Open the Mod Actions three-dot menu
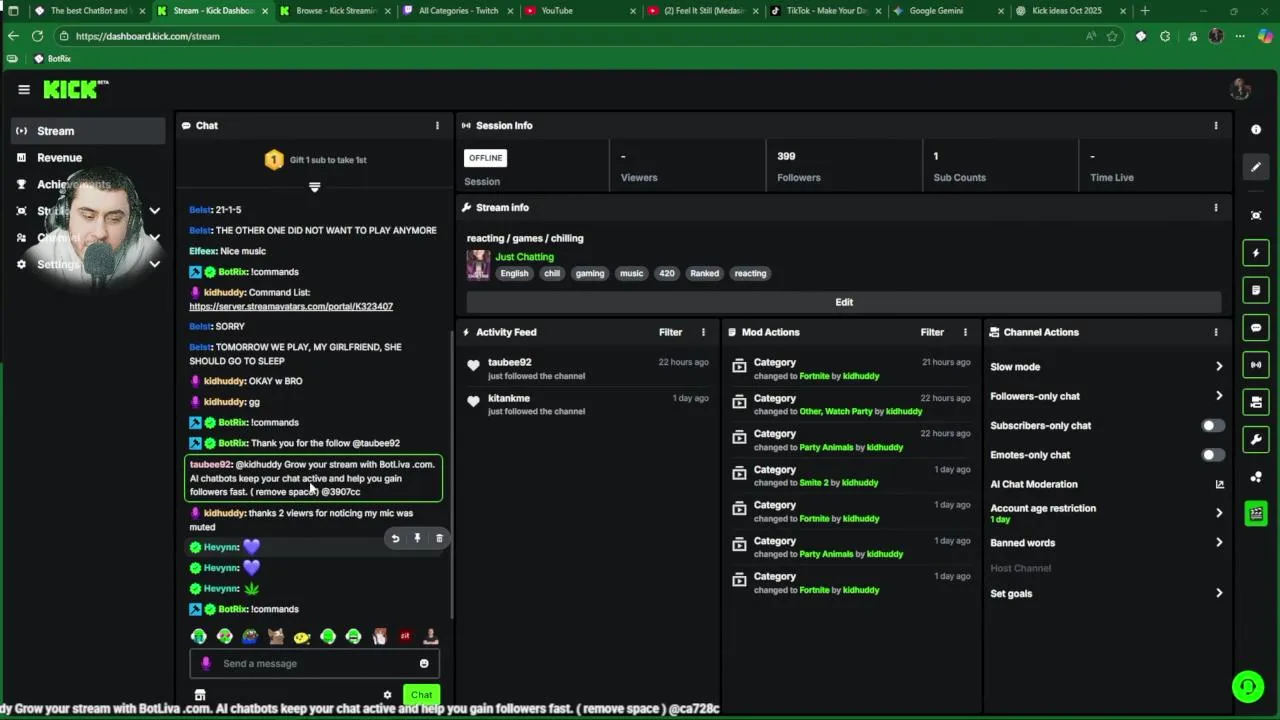The width and height of the screenshot is (1280, 720). [965, 332]
